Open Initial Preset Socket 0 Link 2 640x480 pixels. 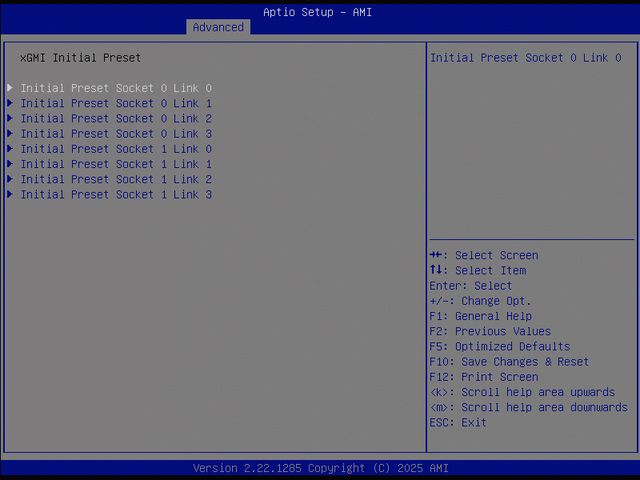[x=116, y=118]
